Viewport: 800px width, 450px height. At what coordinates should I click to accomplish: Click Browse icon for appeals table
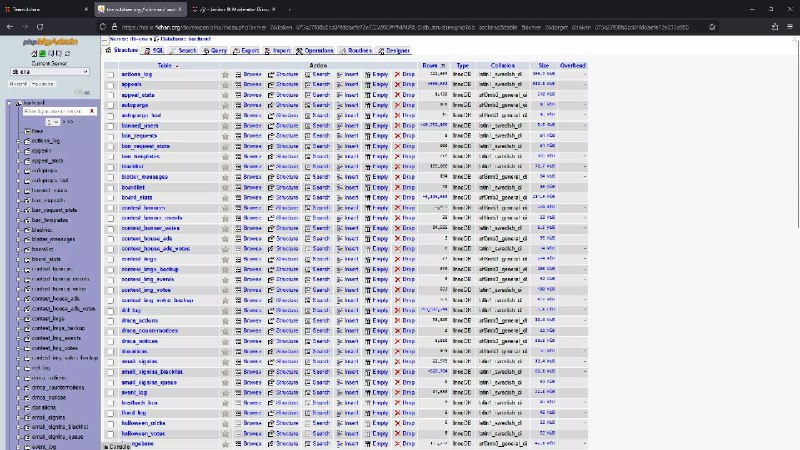pyautogui.click(x=252, y=85)
